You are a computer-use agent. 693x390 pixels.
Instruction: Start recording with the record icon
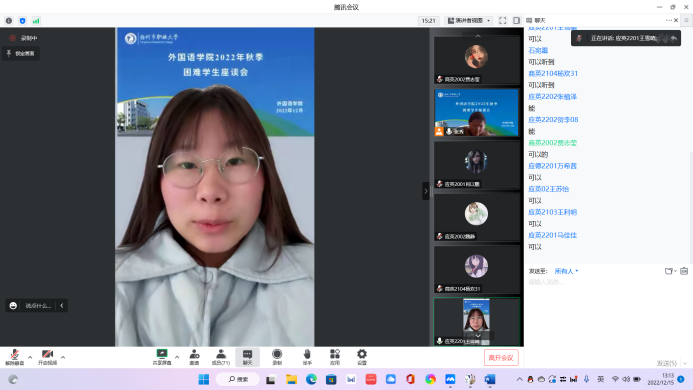277,357
